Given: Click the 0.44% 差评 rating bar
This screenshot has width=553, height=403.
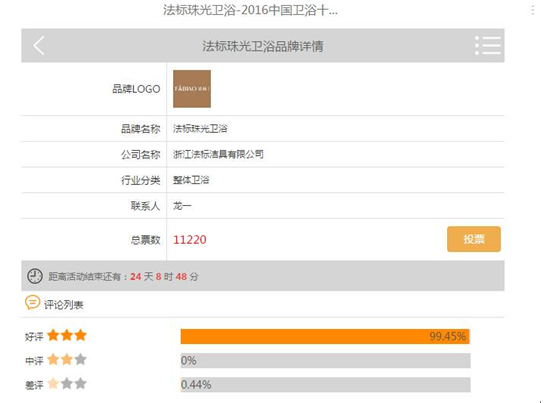Looking at the screenshot, I should coord(325,385).
